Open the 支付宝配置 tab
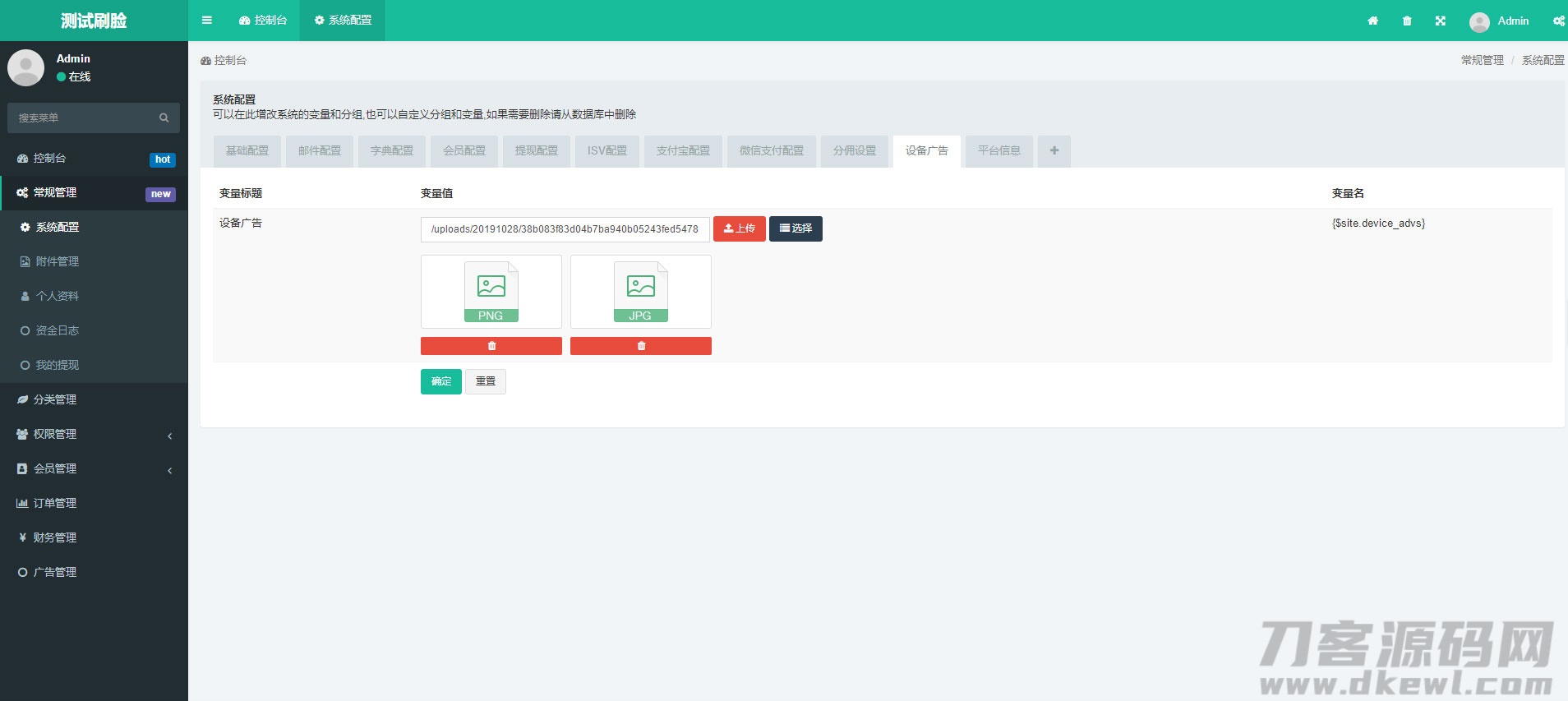The height and width of the screenshot is (701, 1568). tap(683, 151)
